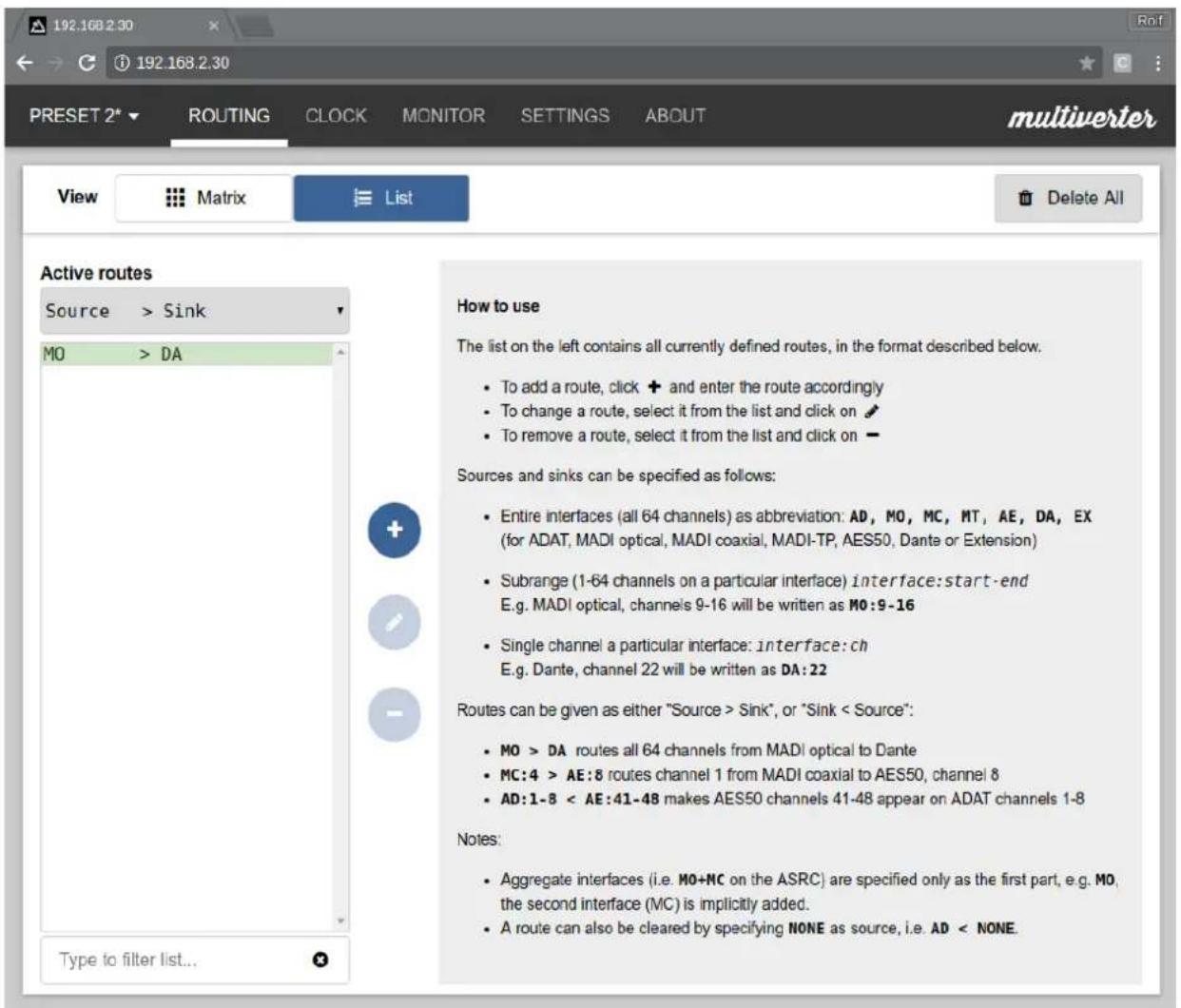
Task: Click the DA:22 example text
Action: (x=804, y=669)
